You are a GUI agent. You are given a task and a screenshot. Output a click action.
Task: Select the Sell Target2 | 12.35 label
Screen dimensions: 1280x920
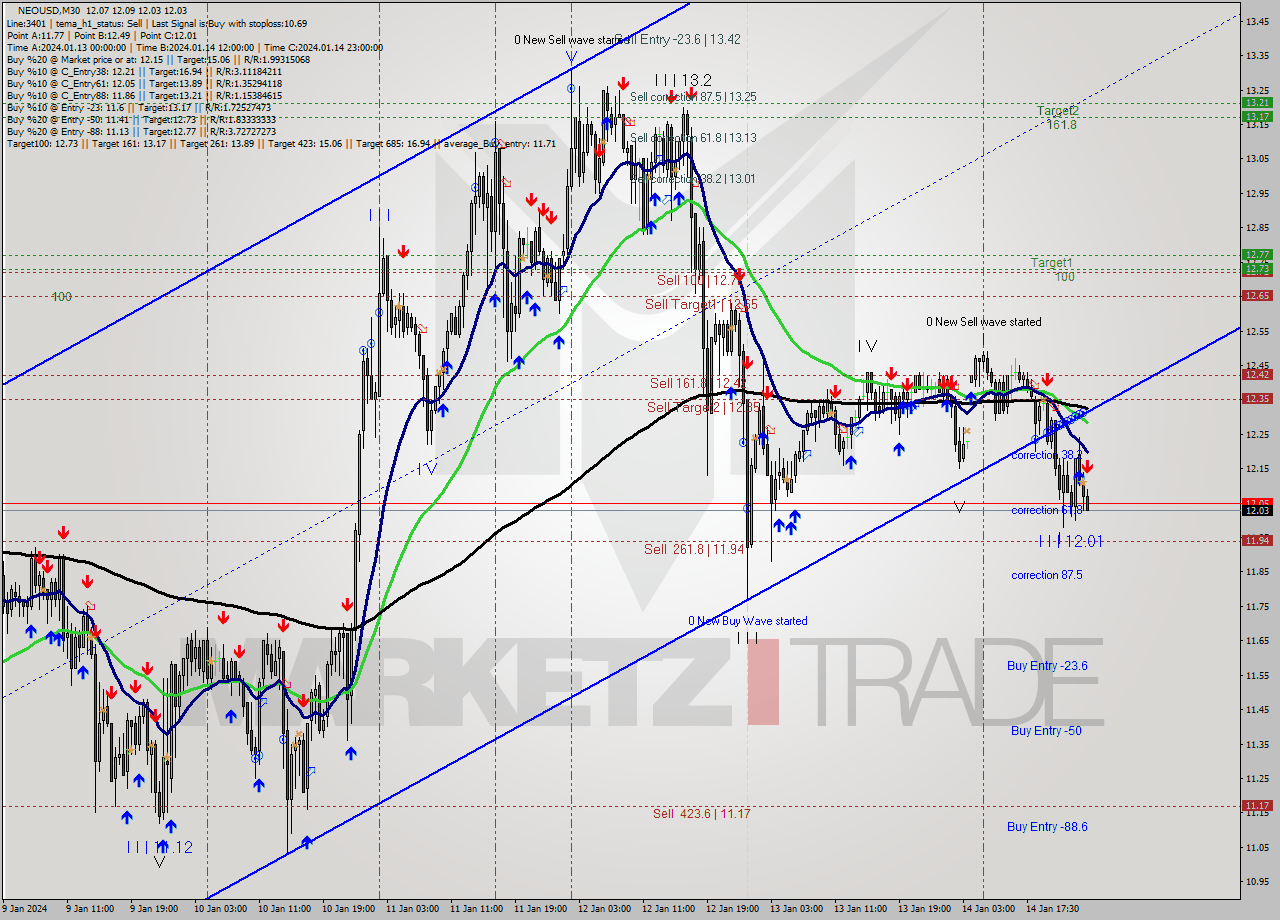pos(704,407)
